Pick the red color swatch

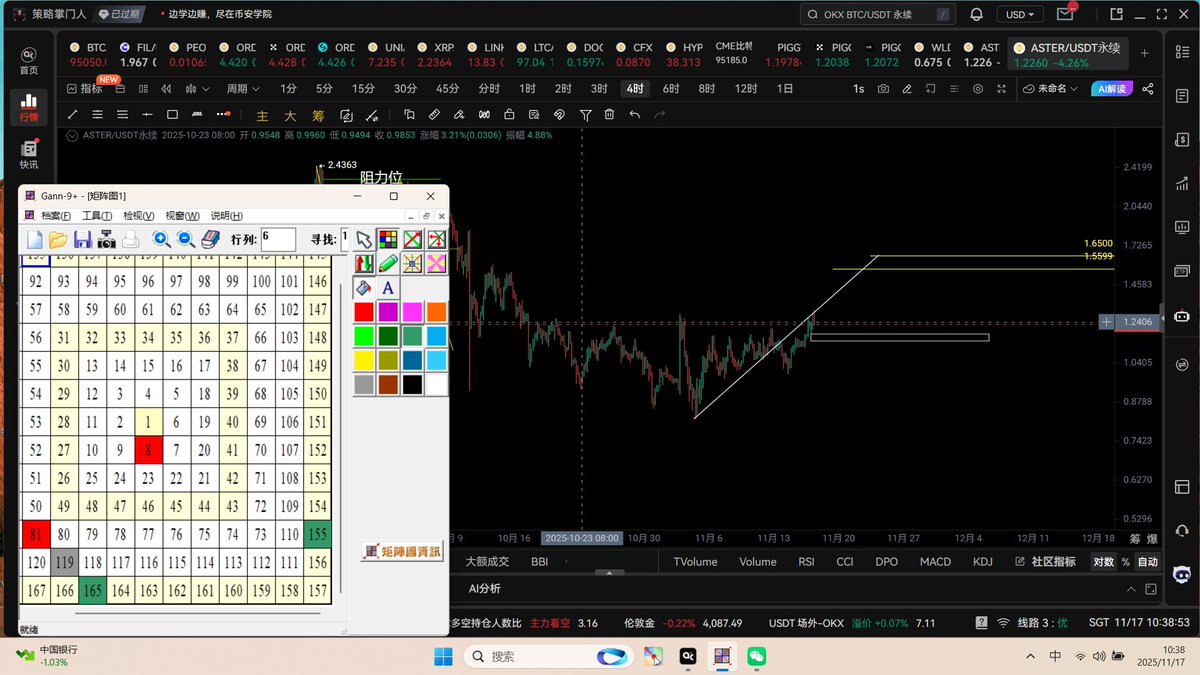364,312
